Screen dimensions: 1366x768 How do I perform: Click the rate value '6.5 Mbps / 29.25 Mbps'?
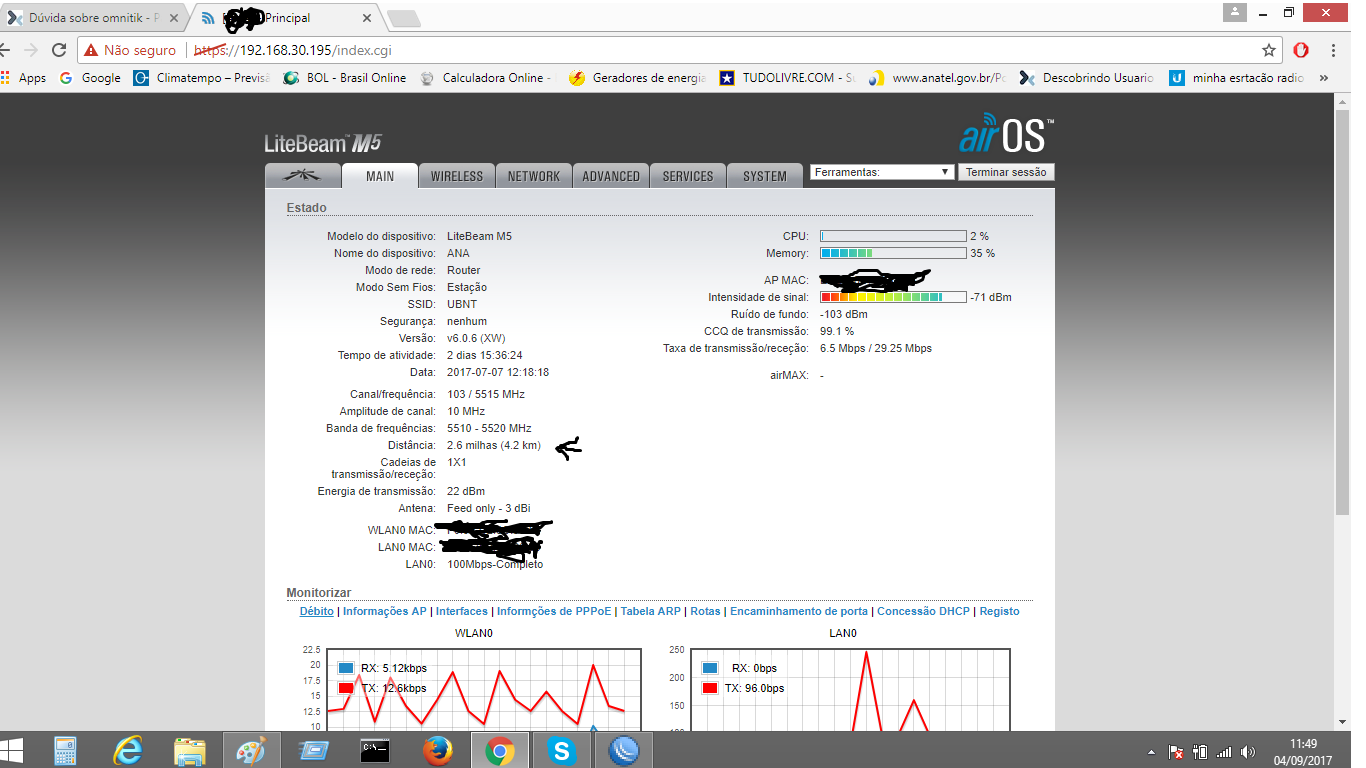click(876, 348)
